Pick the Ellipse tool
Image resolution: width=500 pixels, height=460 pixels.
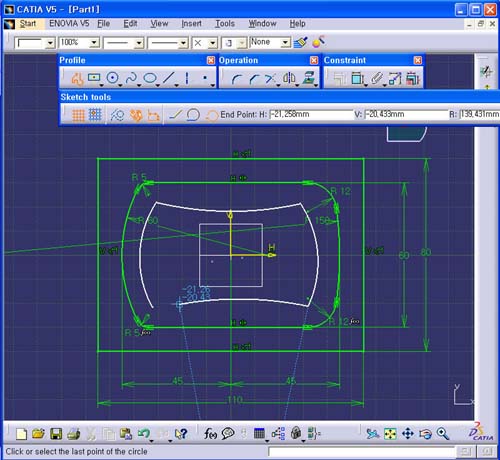(150, 78)
